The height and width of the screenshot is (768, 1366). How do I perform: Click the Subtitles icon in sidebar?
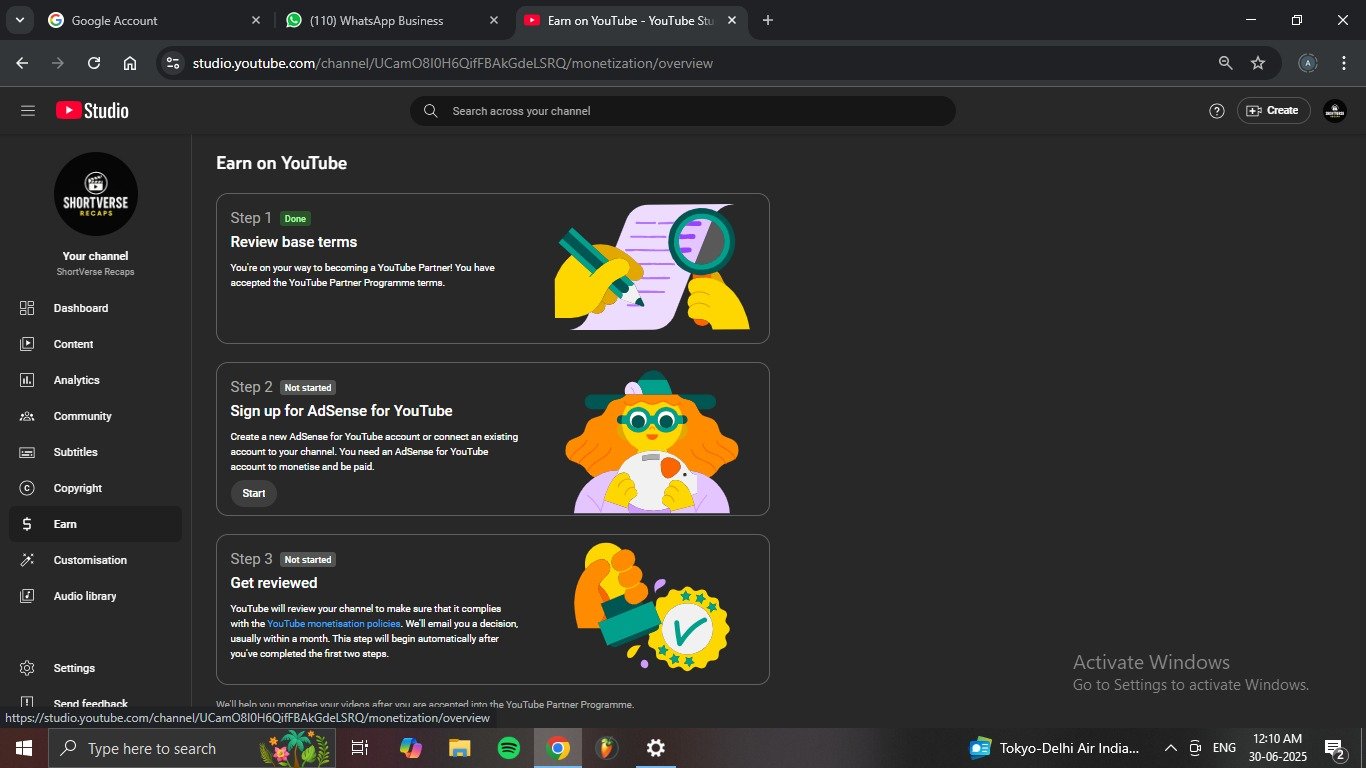pos(27,452)
